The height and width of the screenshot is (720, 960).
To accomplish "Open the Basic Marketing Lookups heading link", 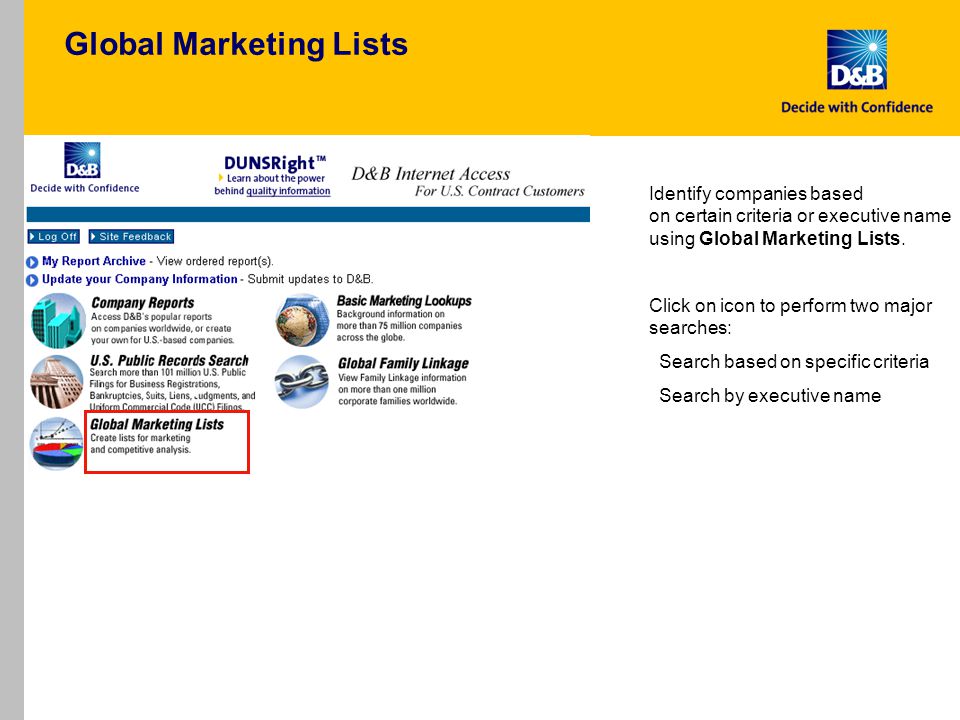I will (404, 301).
